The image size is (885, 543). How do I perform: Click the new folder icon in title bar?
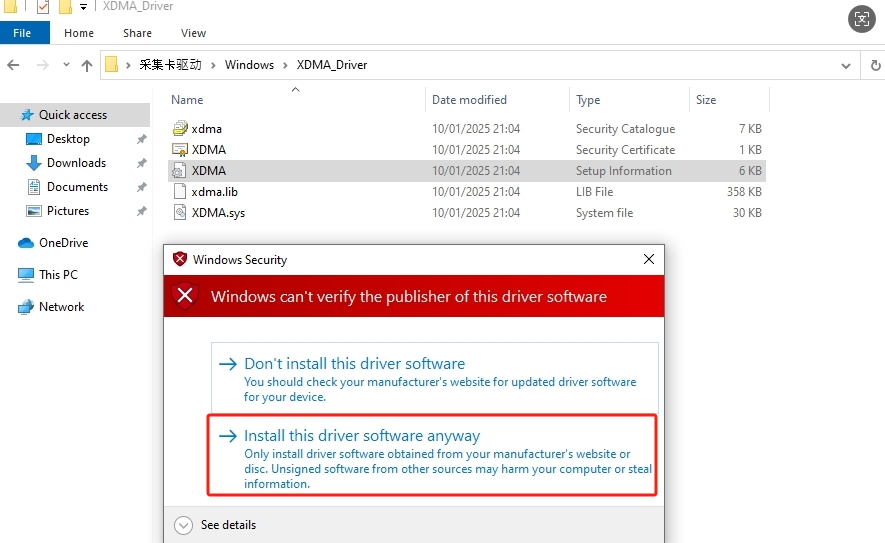pyautogui.click(x=65, y=7)
